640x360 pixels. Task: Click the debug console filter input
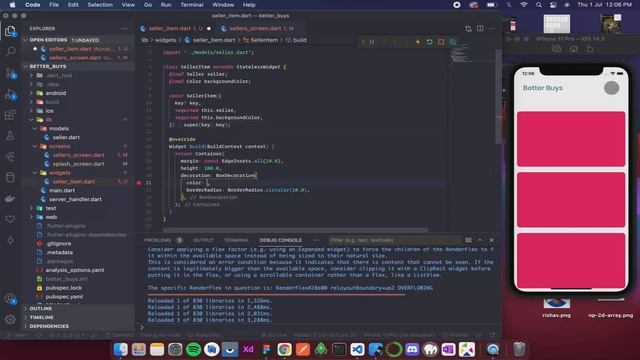click(394, 240)
